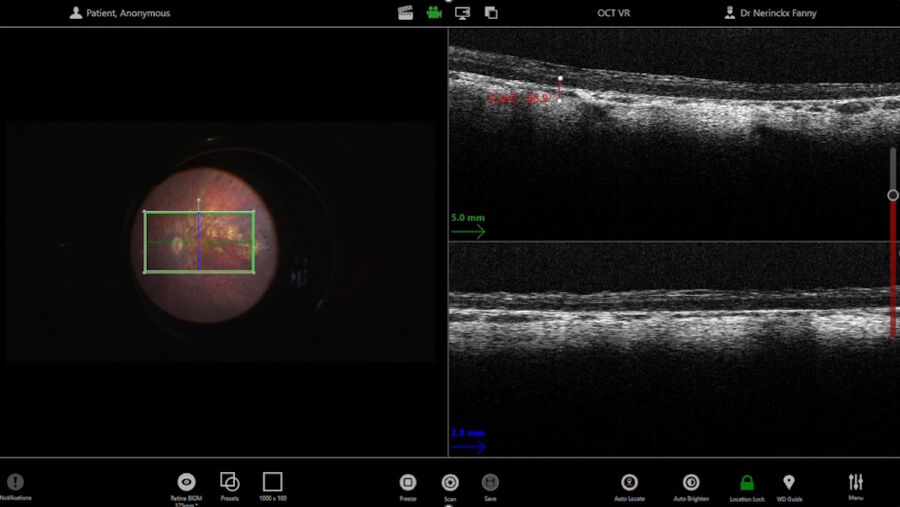Image resolution: width=900 pixels, height=507 pixels.
Task: Open the overlapping windows layout icon
Action: pyautogui.click(x=491, y=13)
